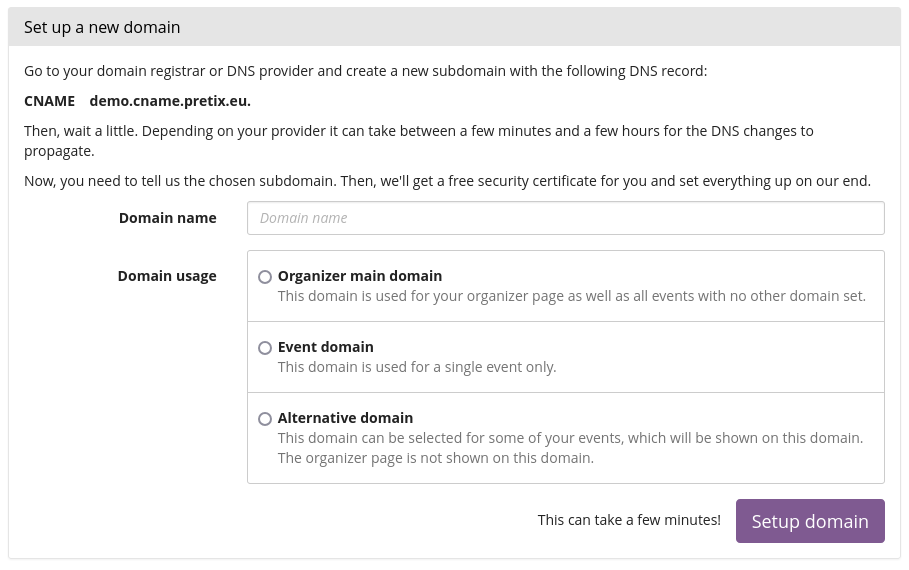Screen dimensions: 909x570
Task: Click the "Go to your domain registrar" instruction
Action: [x=365, y=71]
